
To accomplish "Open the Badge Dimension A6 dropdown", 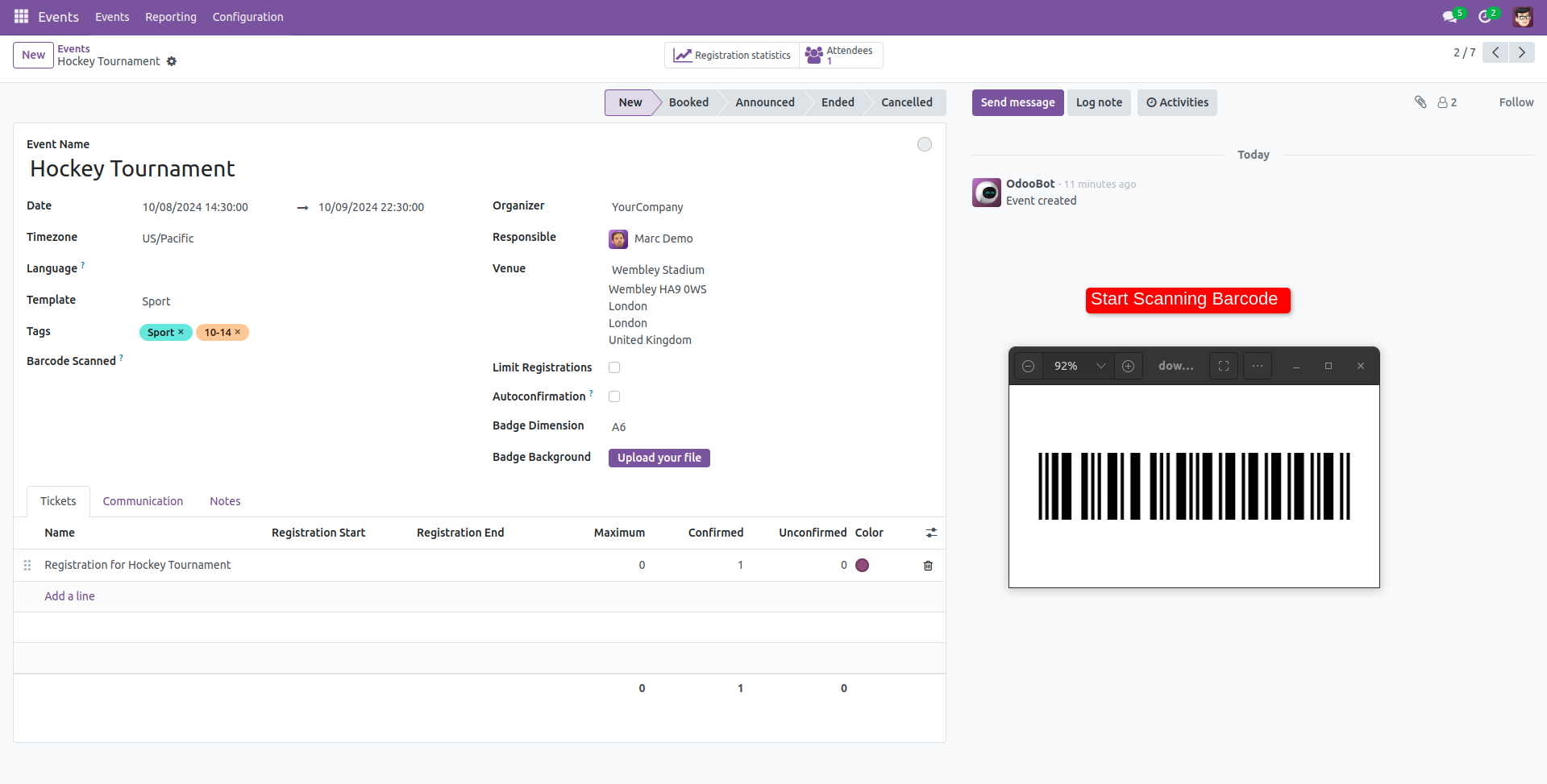I will 770,427.
